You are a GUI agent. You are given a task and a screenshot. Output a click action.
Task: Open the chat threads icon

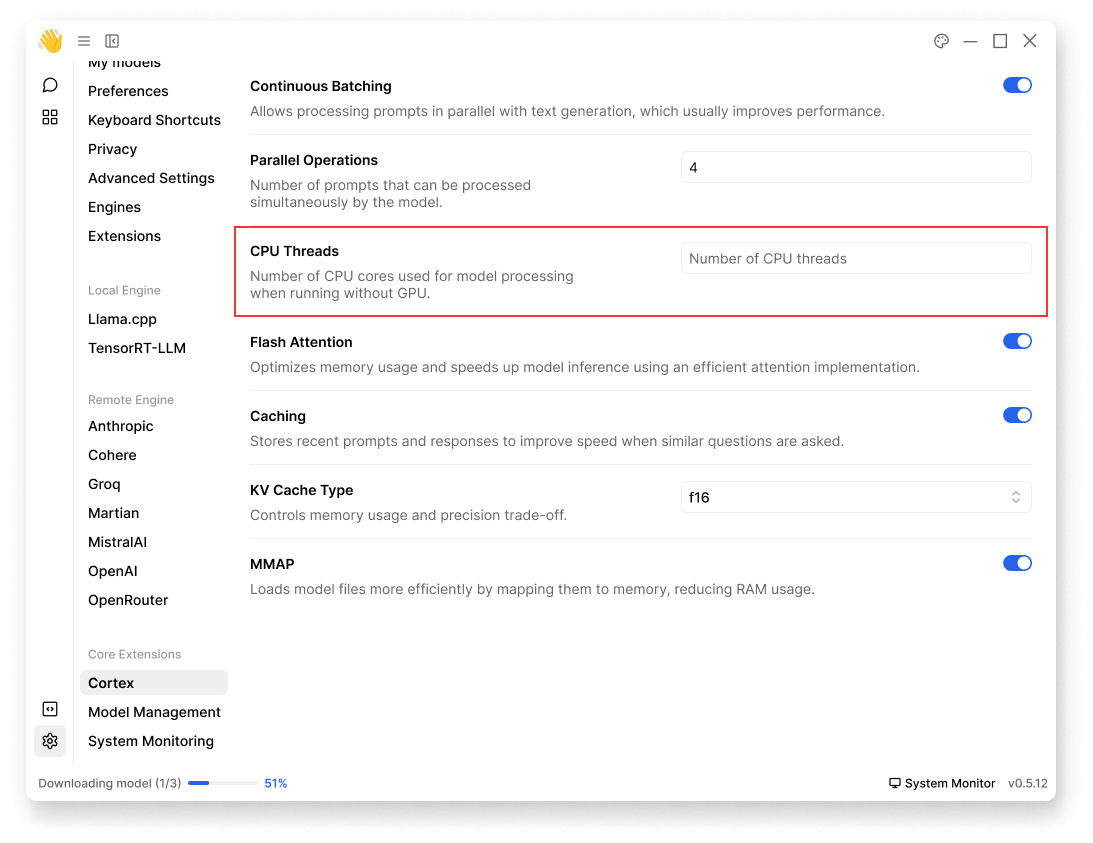pos(50,85)
